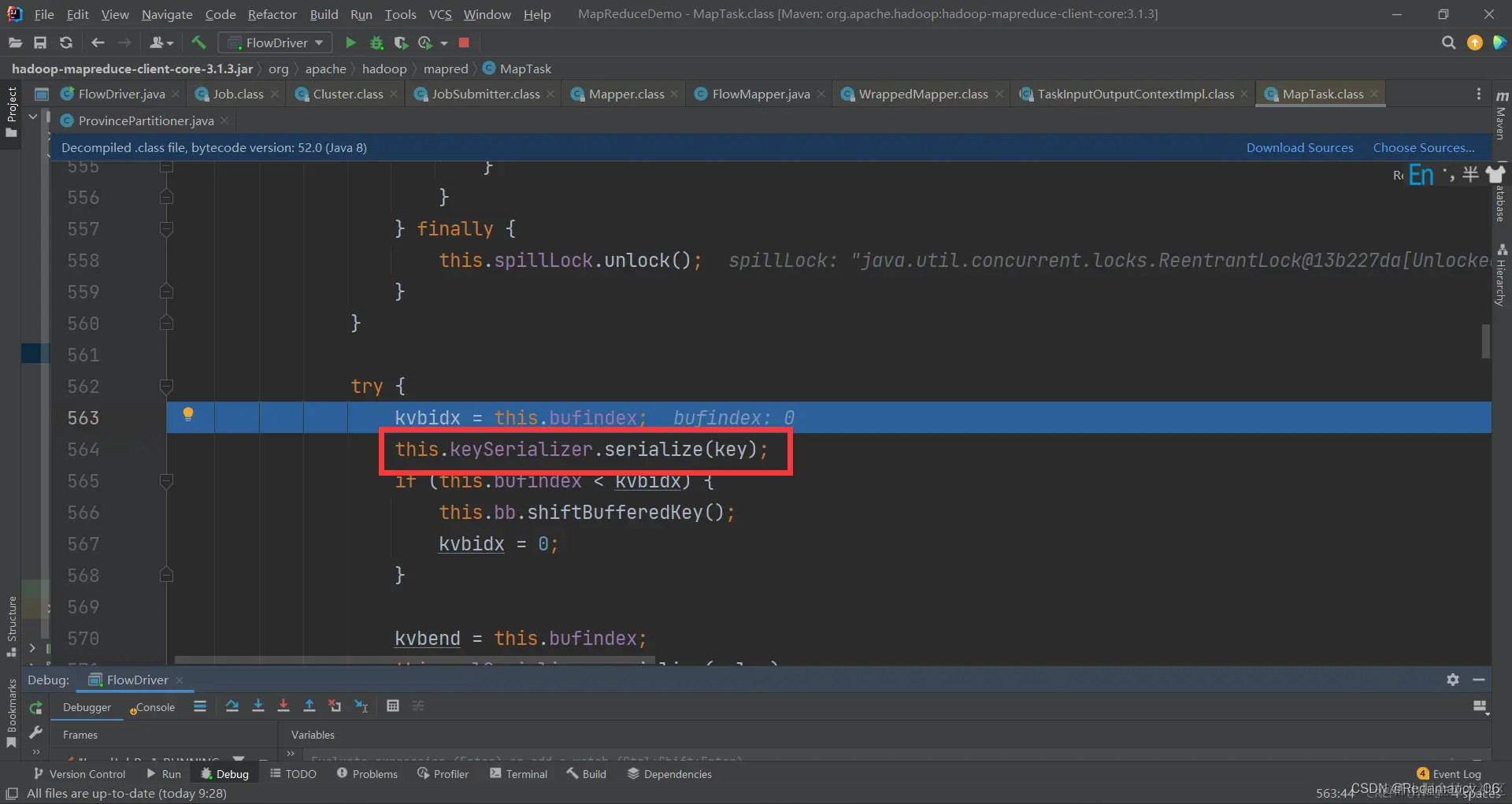Switch to the ProvincePartitioner.java tab
This screenshot has height=804, width=1512.
146,120
